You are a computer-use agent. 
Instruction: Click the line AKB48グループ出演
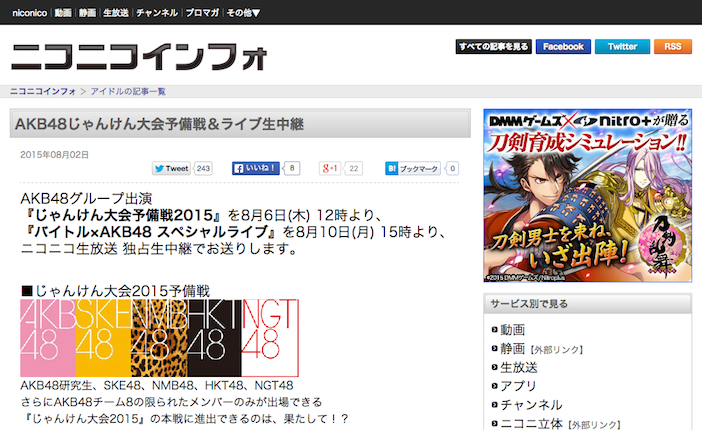coord(86,198)
